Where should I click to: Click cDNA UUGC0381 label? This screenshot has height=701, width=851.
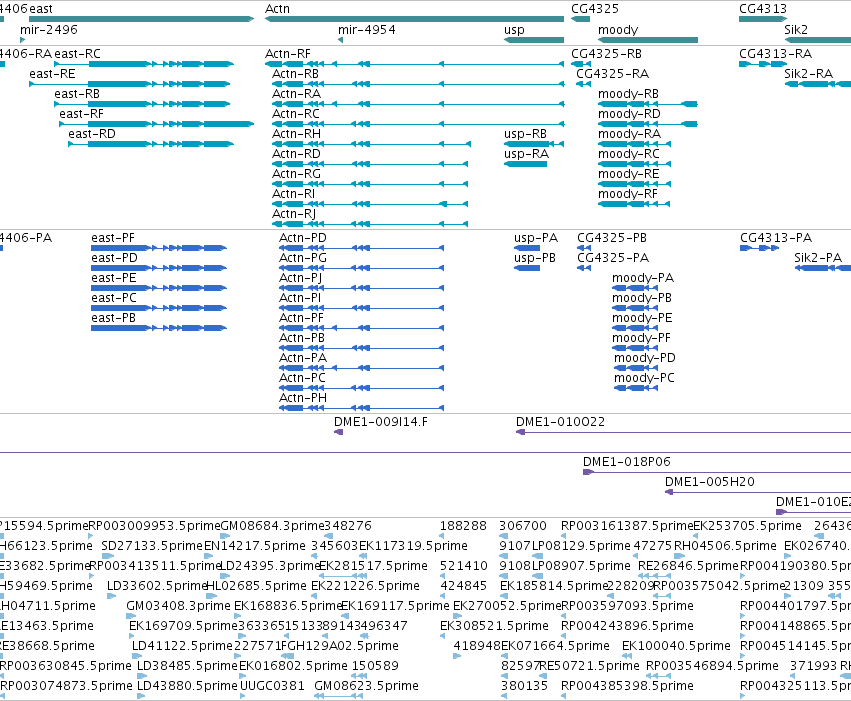tap(272, 686)
